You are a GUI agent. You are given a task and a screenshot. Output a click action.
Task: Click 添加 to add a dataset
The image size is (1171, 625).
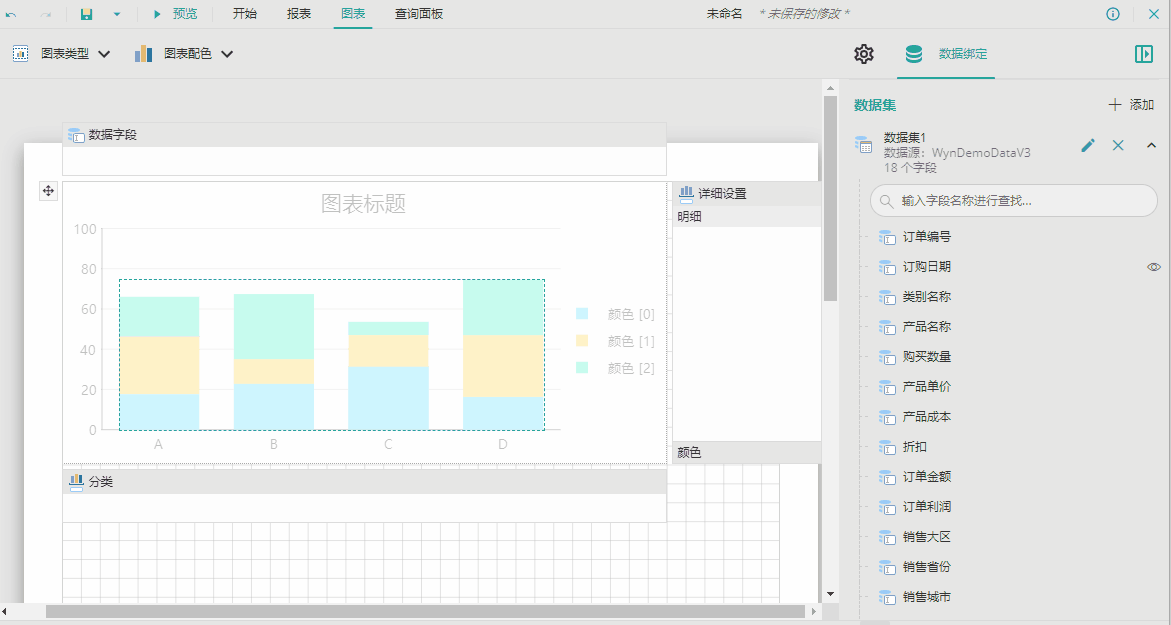1131,105
